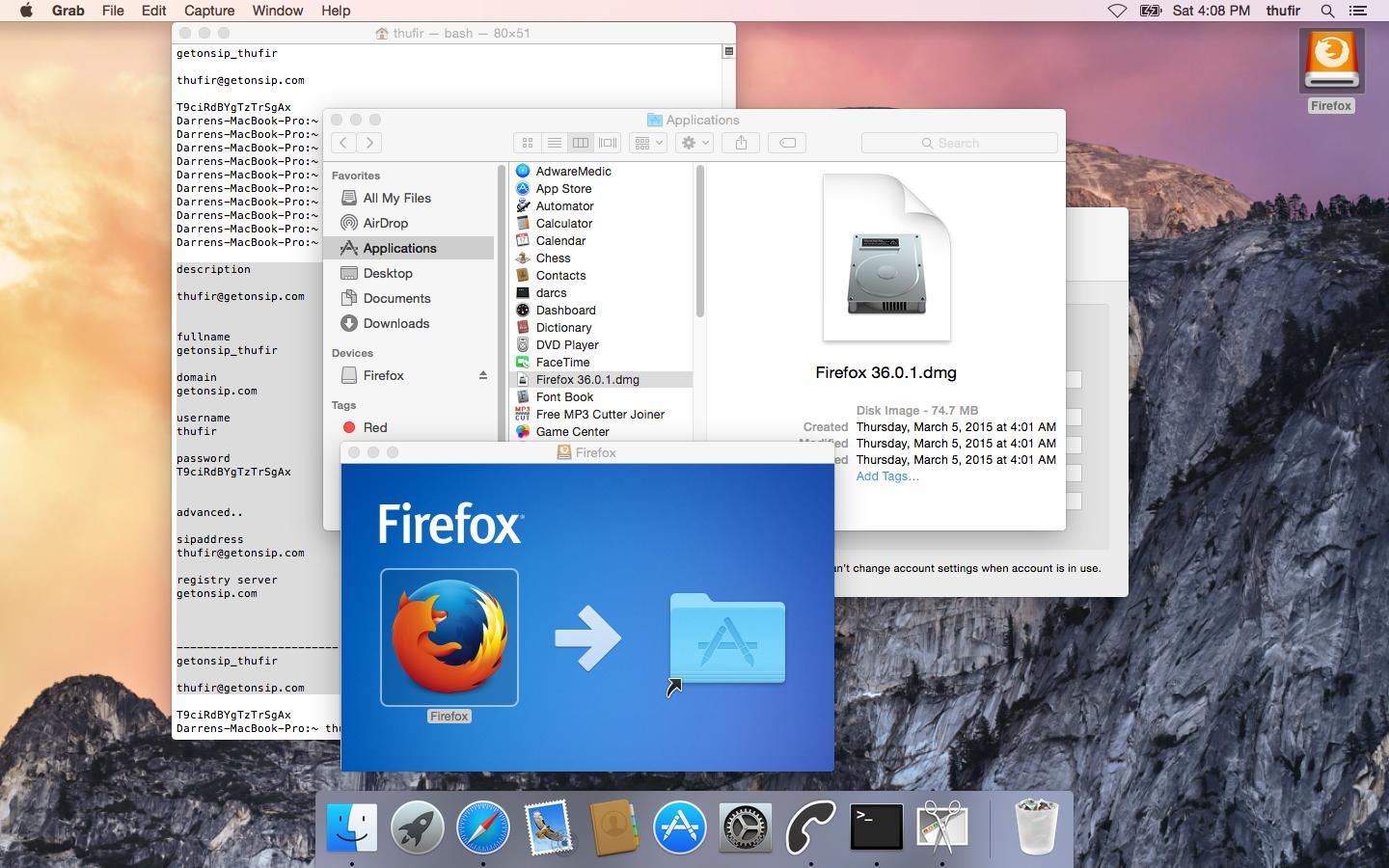The image size is (1389, 868).
Task: Open Contacts book icon in Dock
Action: click(613, 827)
